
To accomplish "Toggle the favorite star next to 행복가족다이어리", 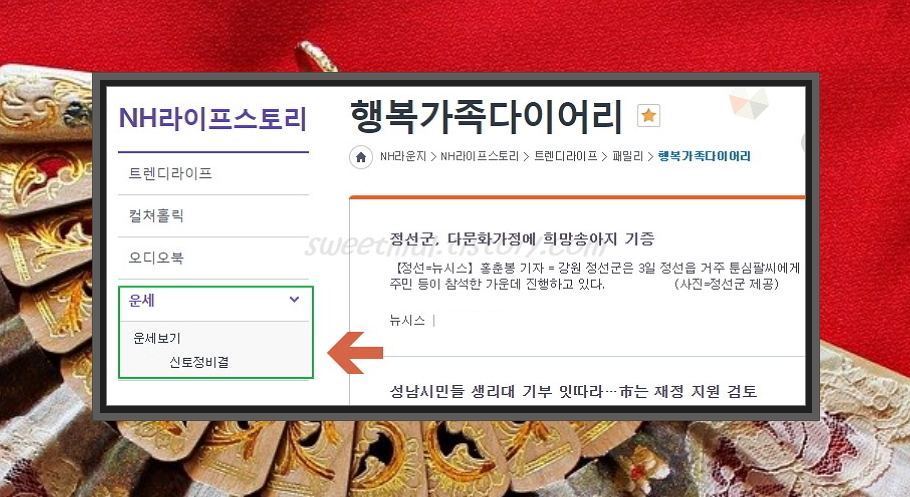I will point(648,116).
